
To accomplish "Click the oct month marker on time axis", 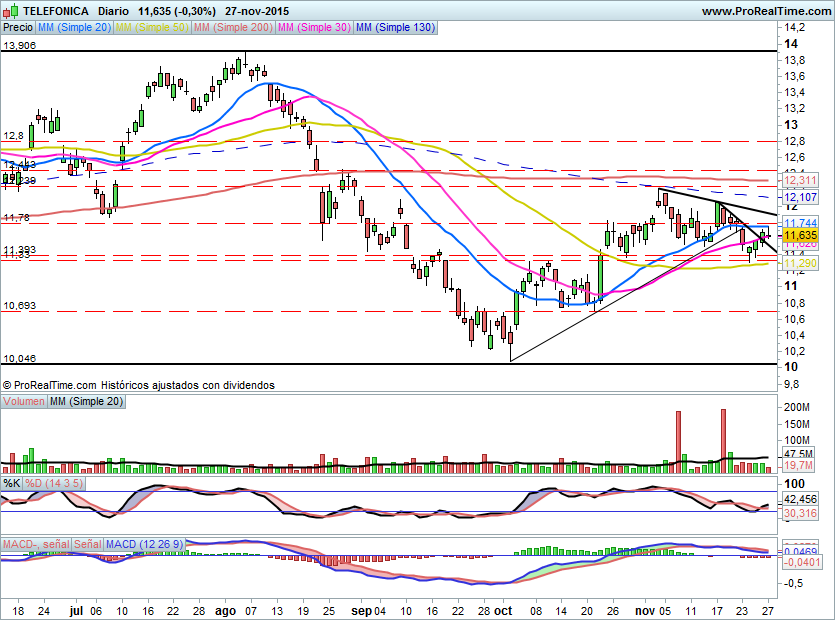I will tap(503, 611).
